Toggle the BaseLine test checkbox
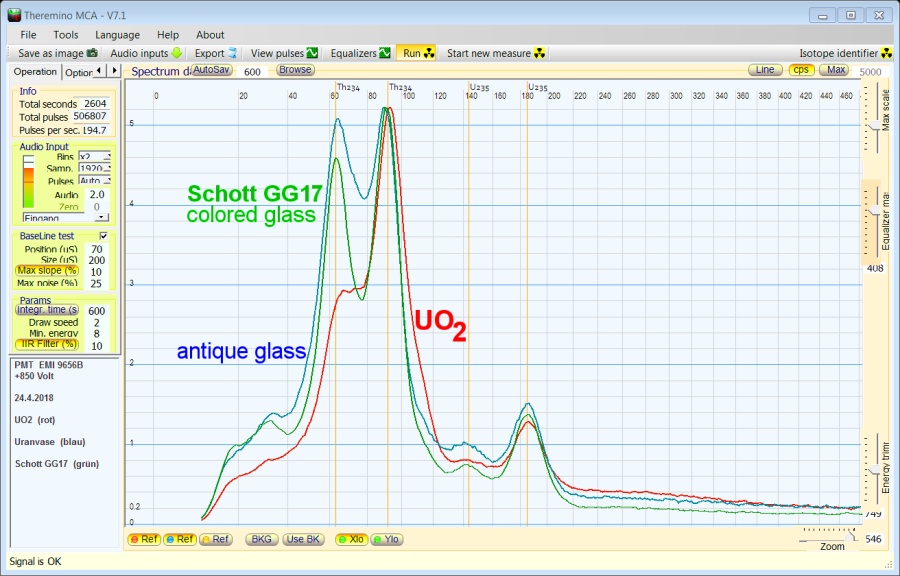This screenshot has width=900, height=576. pos(103,236)
